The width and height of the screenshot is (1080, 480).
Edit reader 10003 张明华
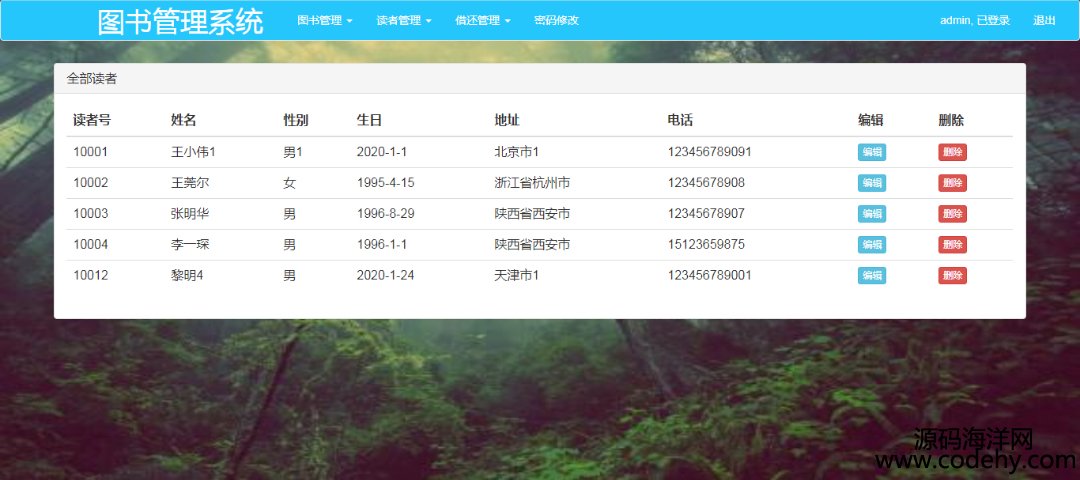coord(871,213)
